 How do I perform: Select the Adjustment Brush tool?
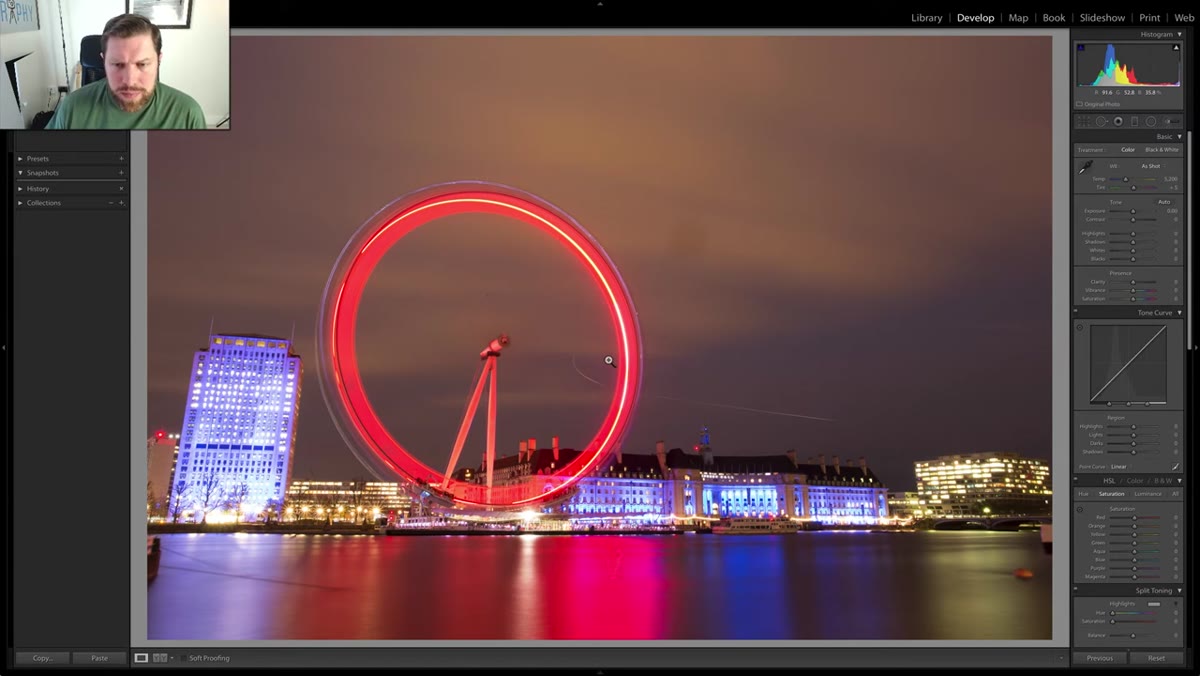pos(1171,121)
